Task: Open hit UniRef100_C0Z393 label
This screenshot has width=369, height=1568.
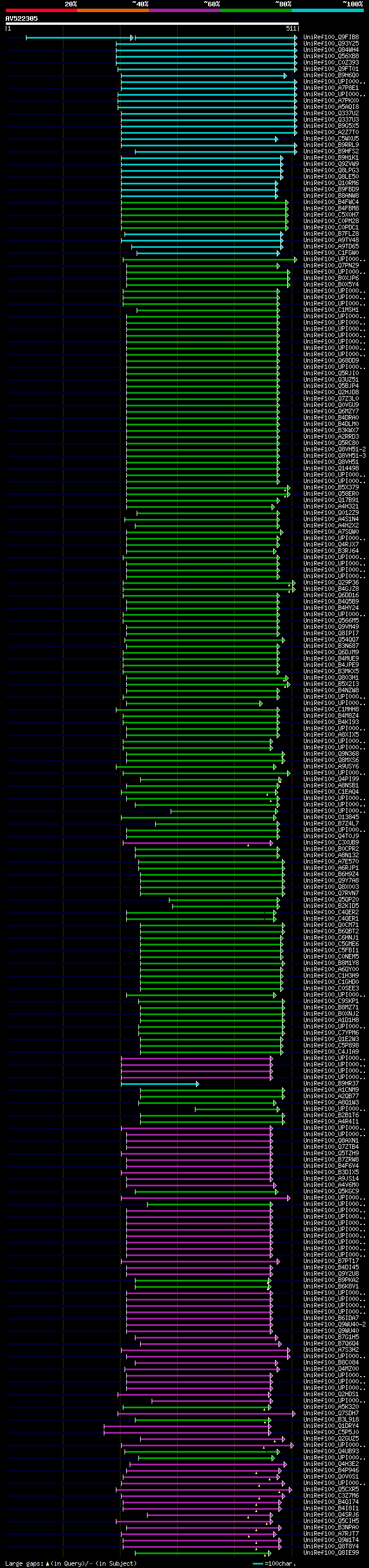Action: 332,63
